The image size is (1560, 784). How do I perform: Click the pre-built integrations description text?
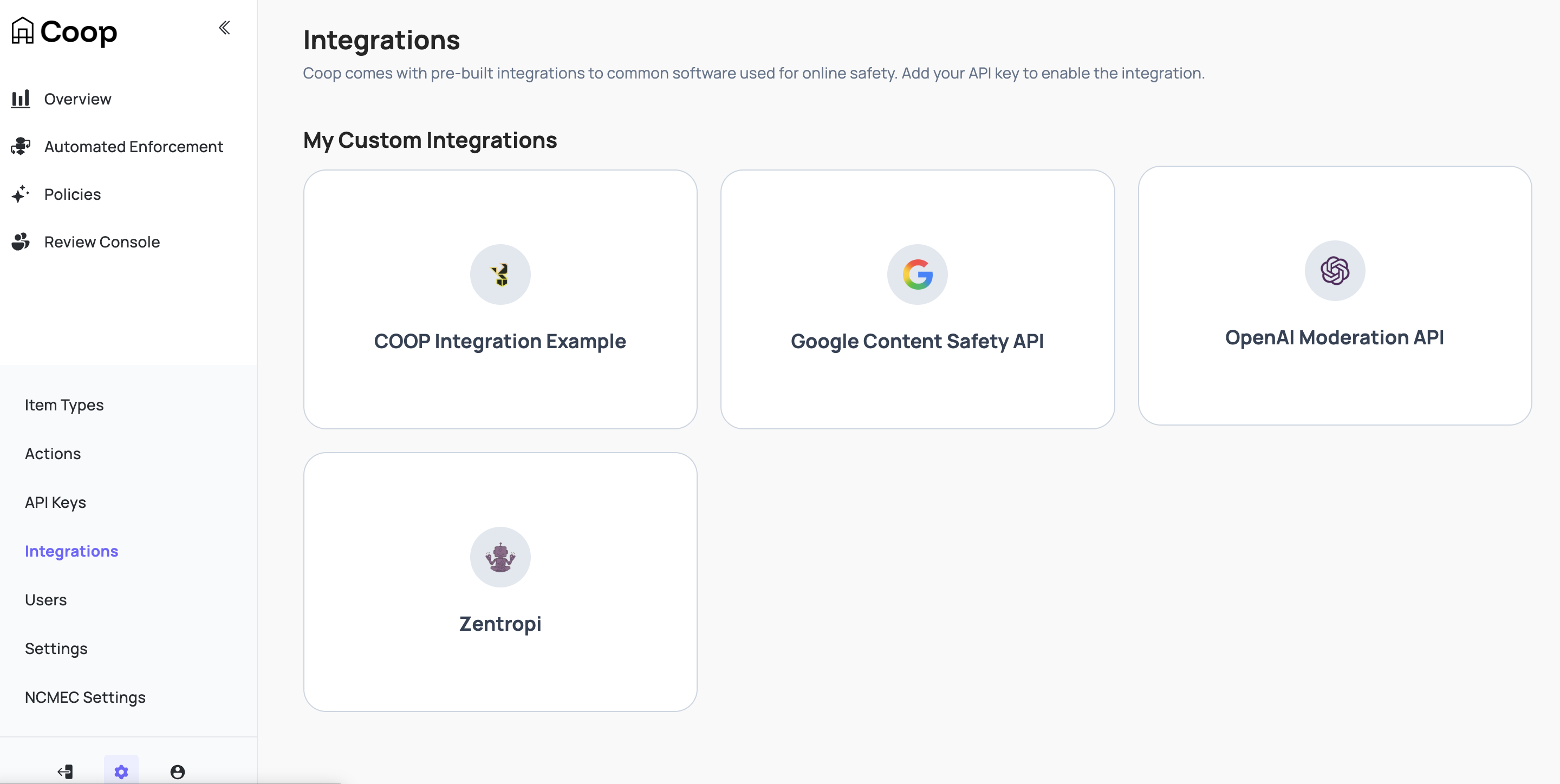(753, 73)
